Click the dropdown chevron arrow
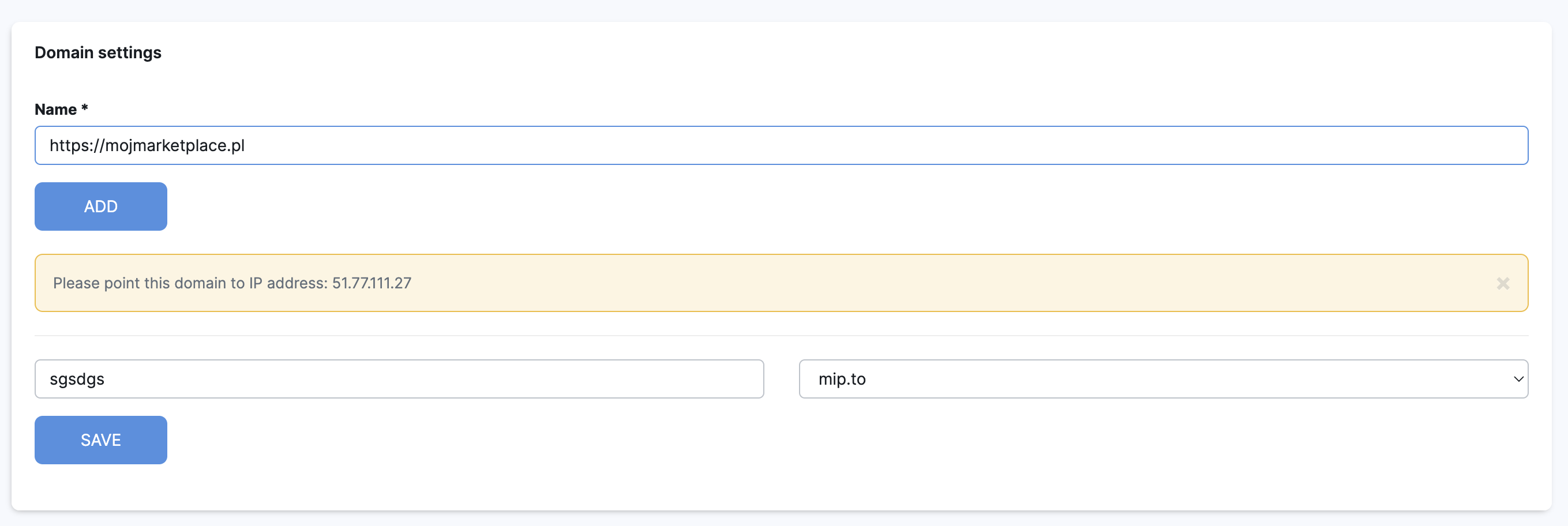 tap(1518, 379)
